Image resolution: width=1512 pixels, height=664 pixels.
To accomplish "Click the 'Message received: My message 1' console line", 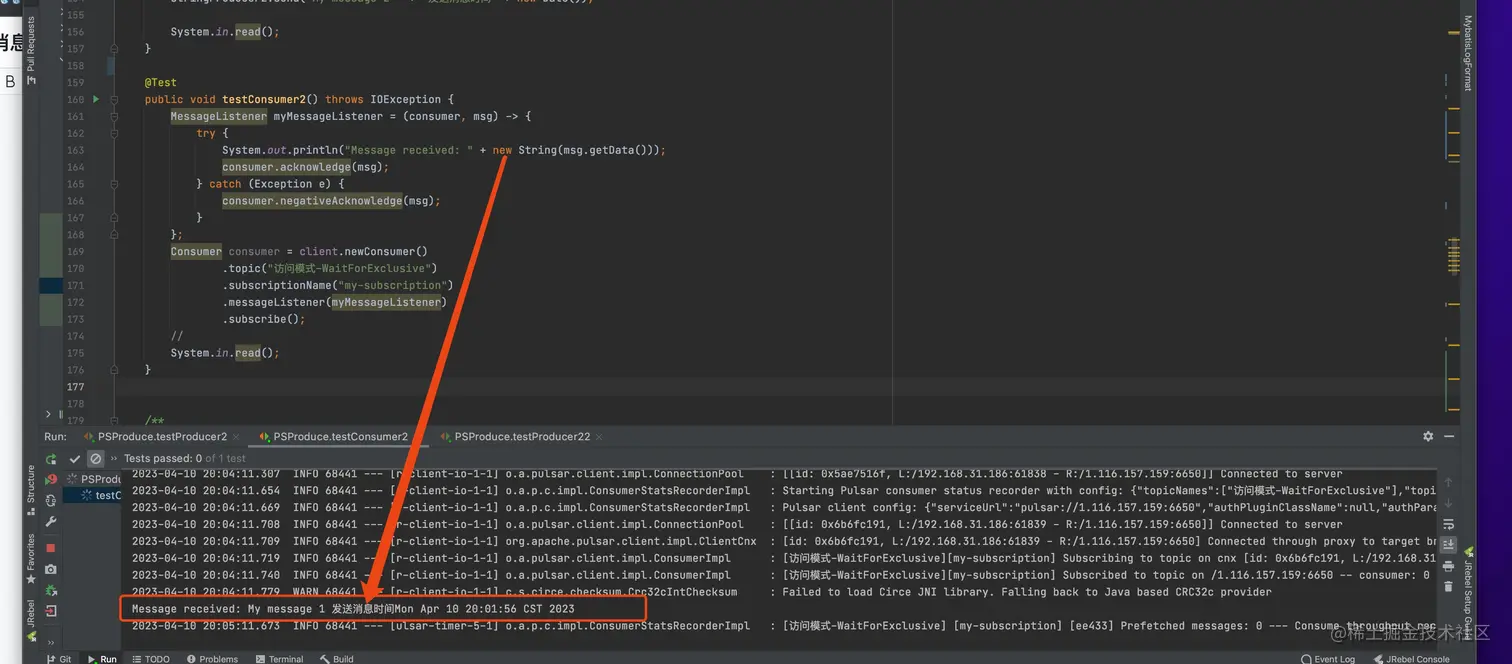I will [x=353, y=609].
